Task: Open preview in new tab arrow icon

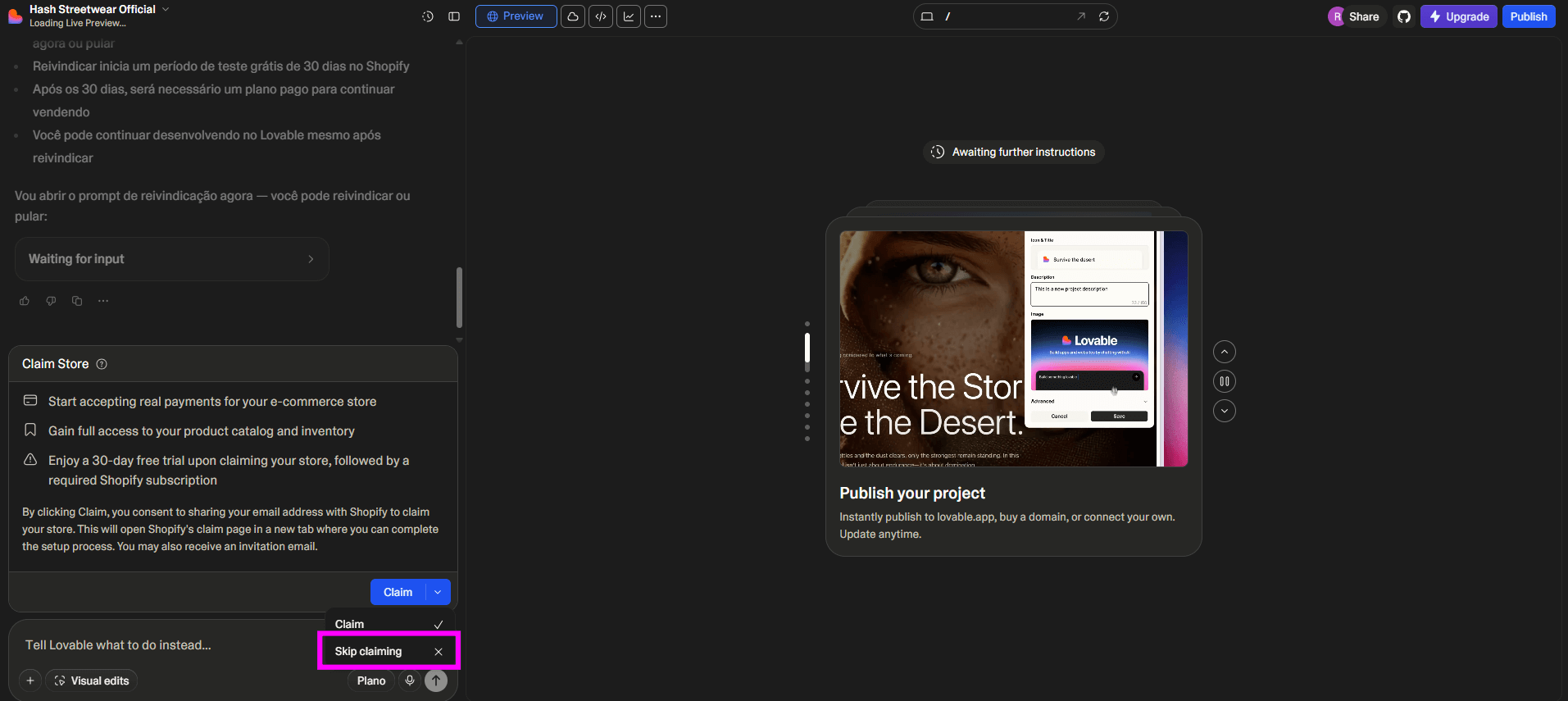Action: click(x=1081, y=16)
